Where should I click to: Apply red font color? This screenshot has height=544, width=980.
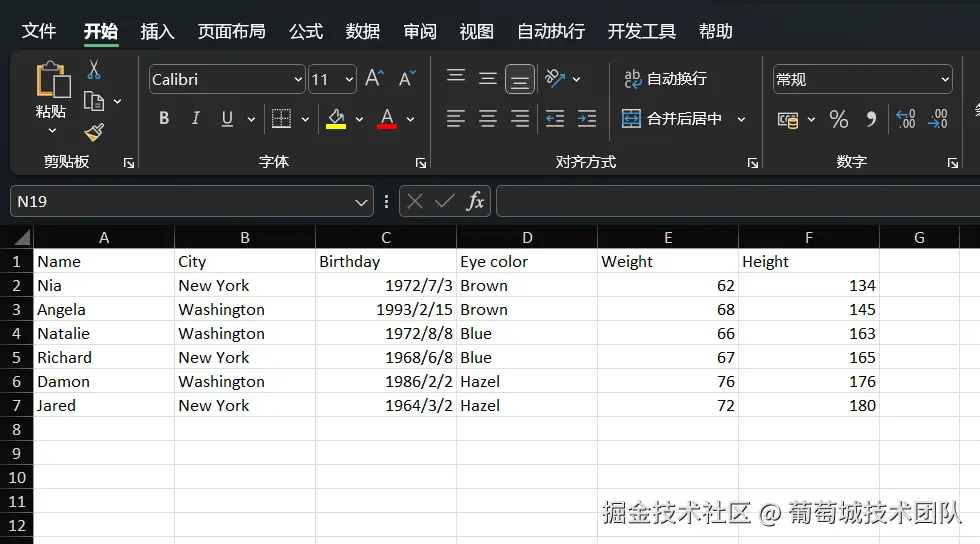(x=387, y=118)
